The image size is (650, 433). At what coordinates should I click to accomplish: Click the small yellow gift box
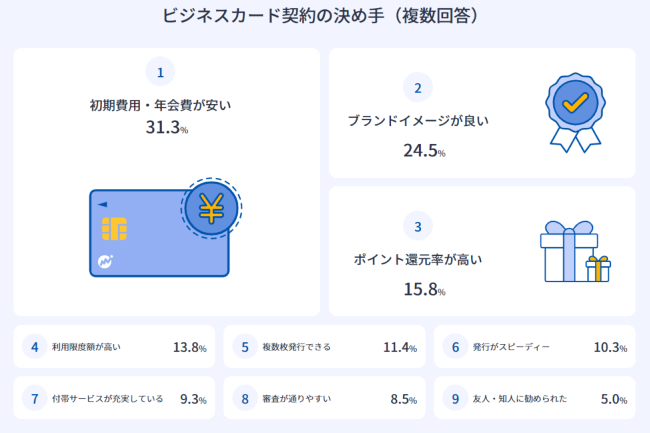[x=598, y=268]
